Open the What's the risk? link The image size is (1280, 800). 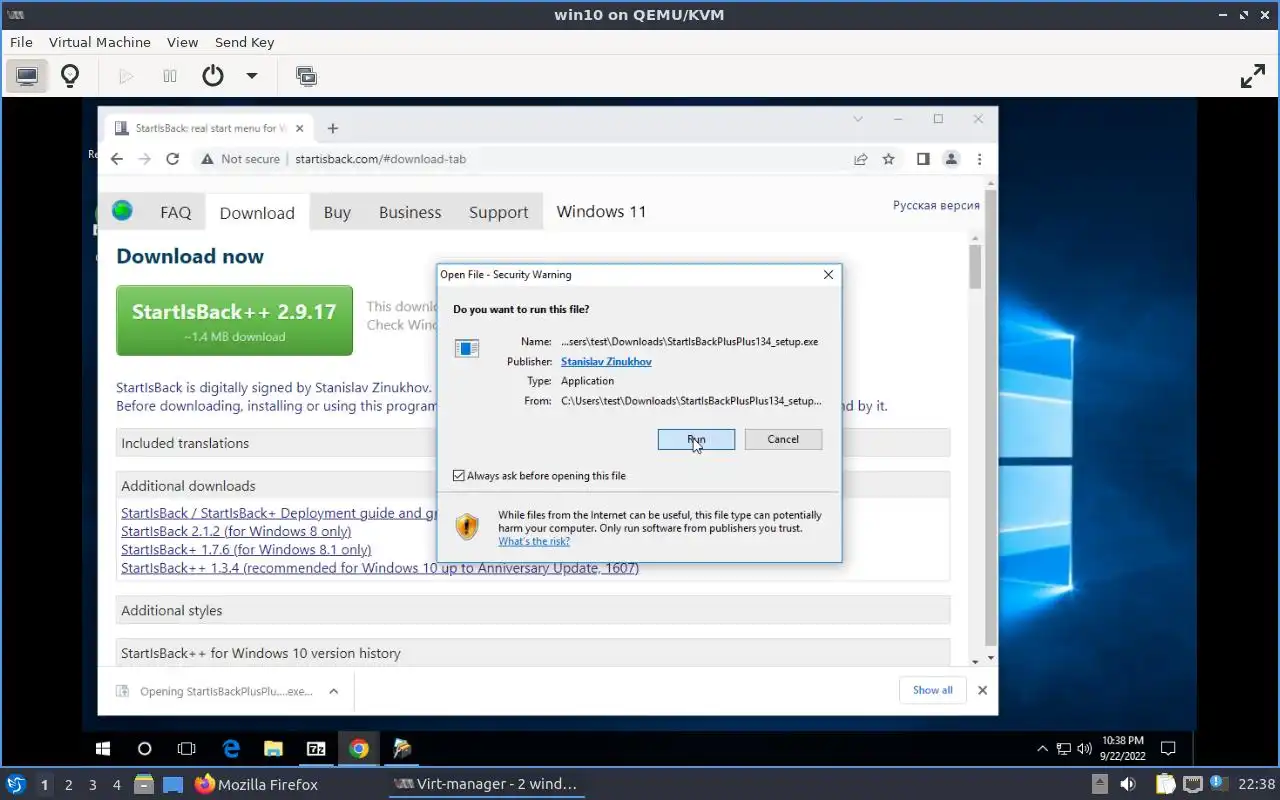[x=534, y=541]
